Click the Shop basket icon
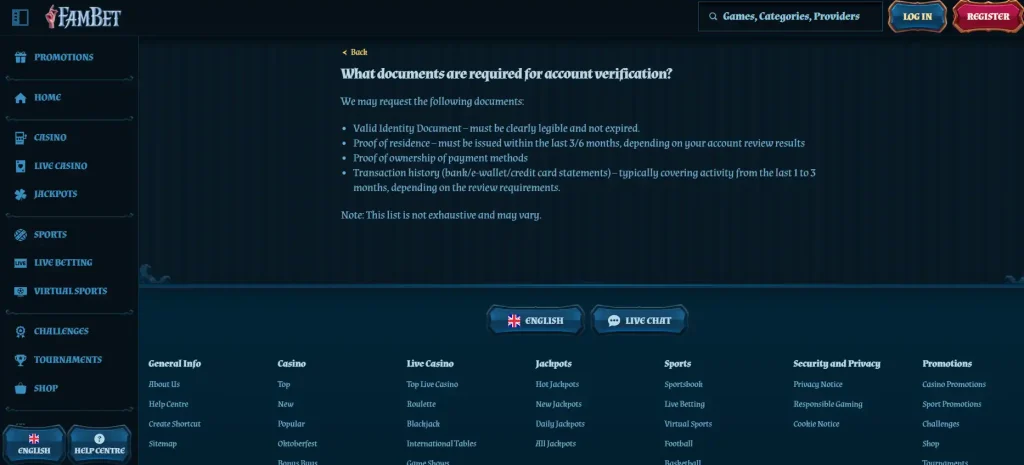The image size is (1024, 465). (x=20, y=389)
